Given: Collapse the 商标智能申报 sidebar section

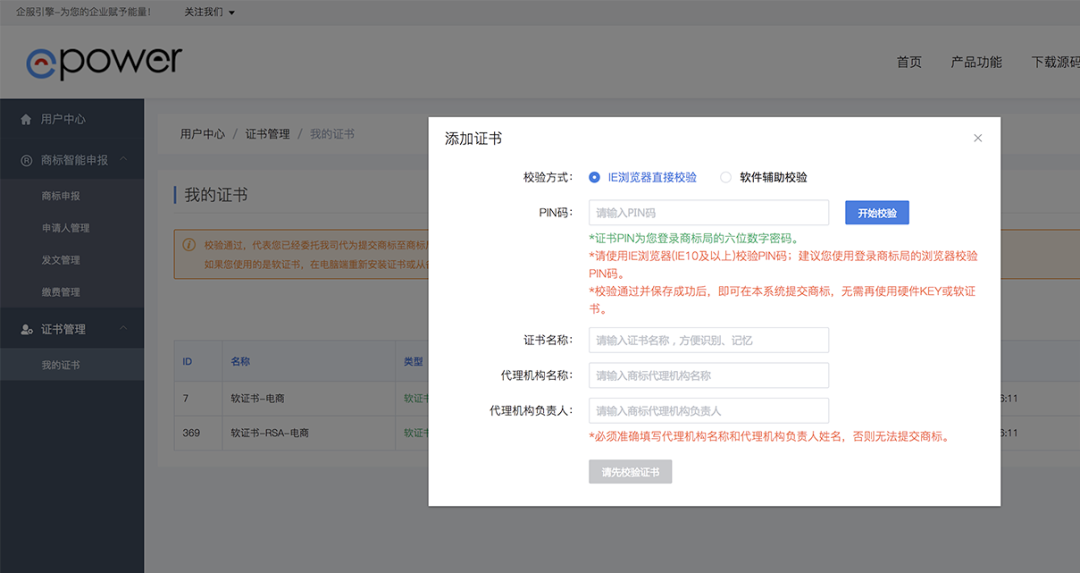Looking at the screenshot, I should (123, 158).
